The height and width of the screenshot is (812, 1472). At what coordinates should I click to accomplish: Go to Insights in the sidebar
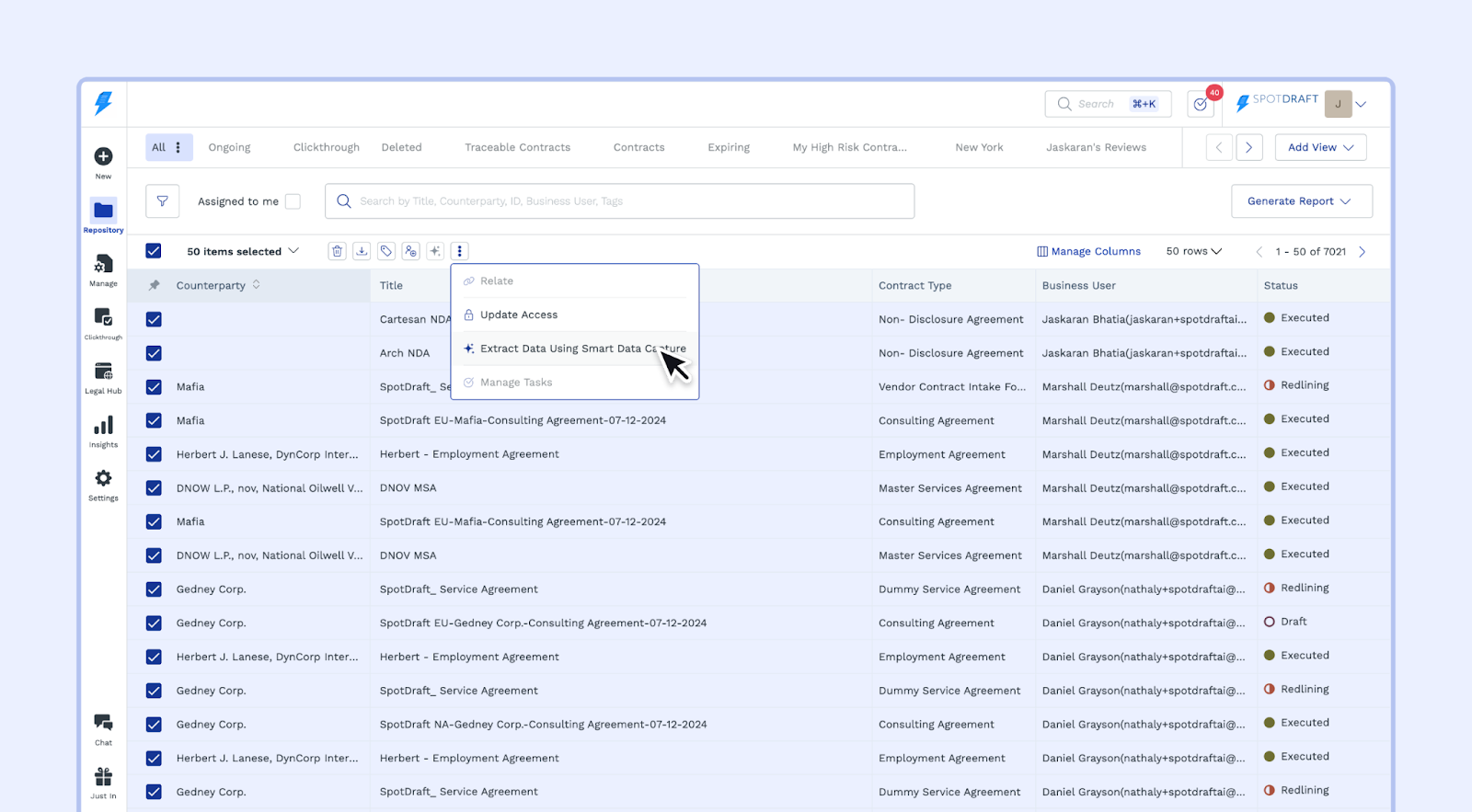[x=103, y=430]
